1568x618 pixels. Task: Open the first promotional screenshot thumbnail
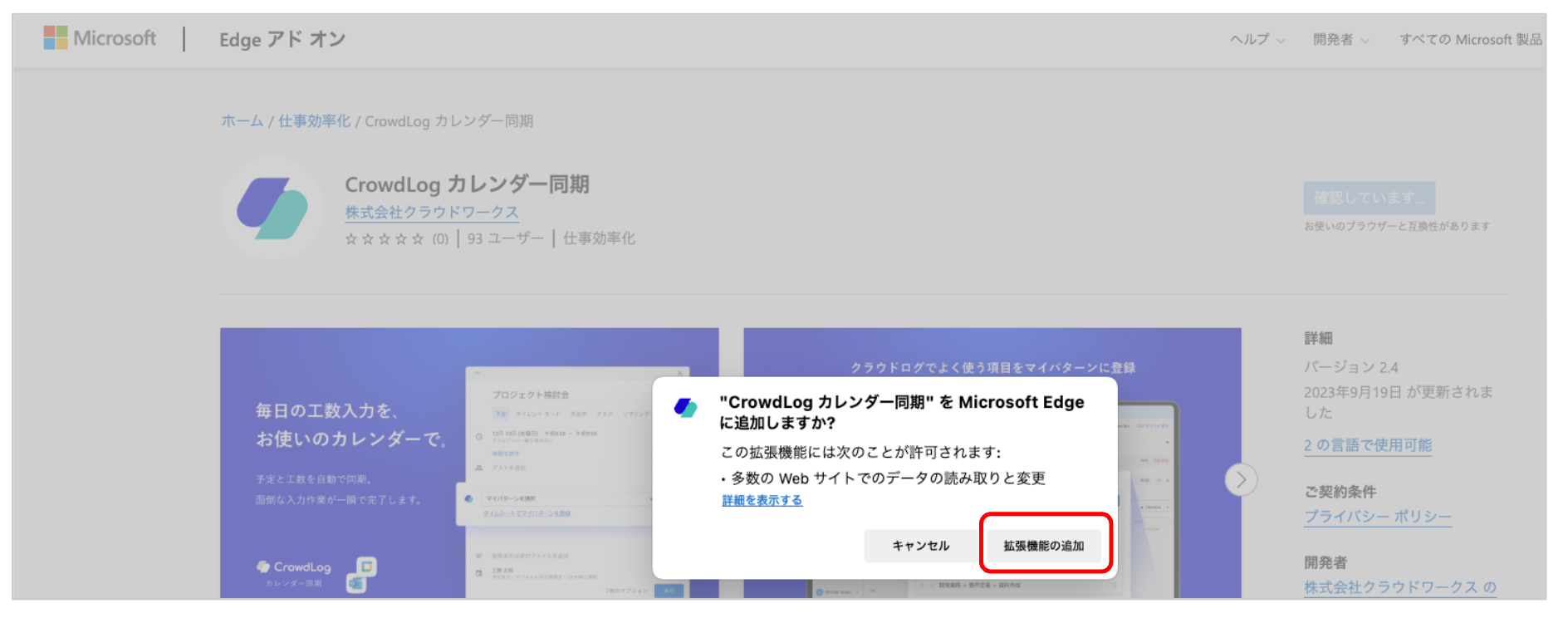click(469, 463)
